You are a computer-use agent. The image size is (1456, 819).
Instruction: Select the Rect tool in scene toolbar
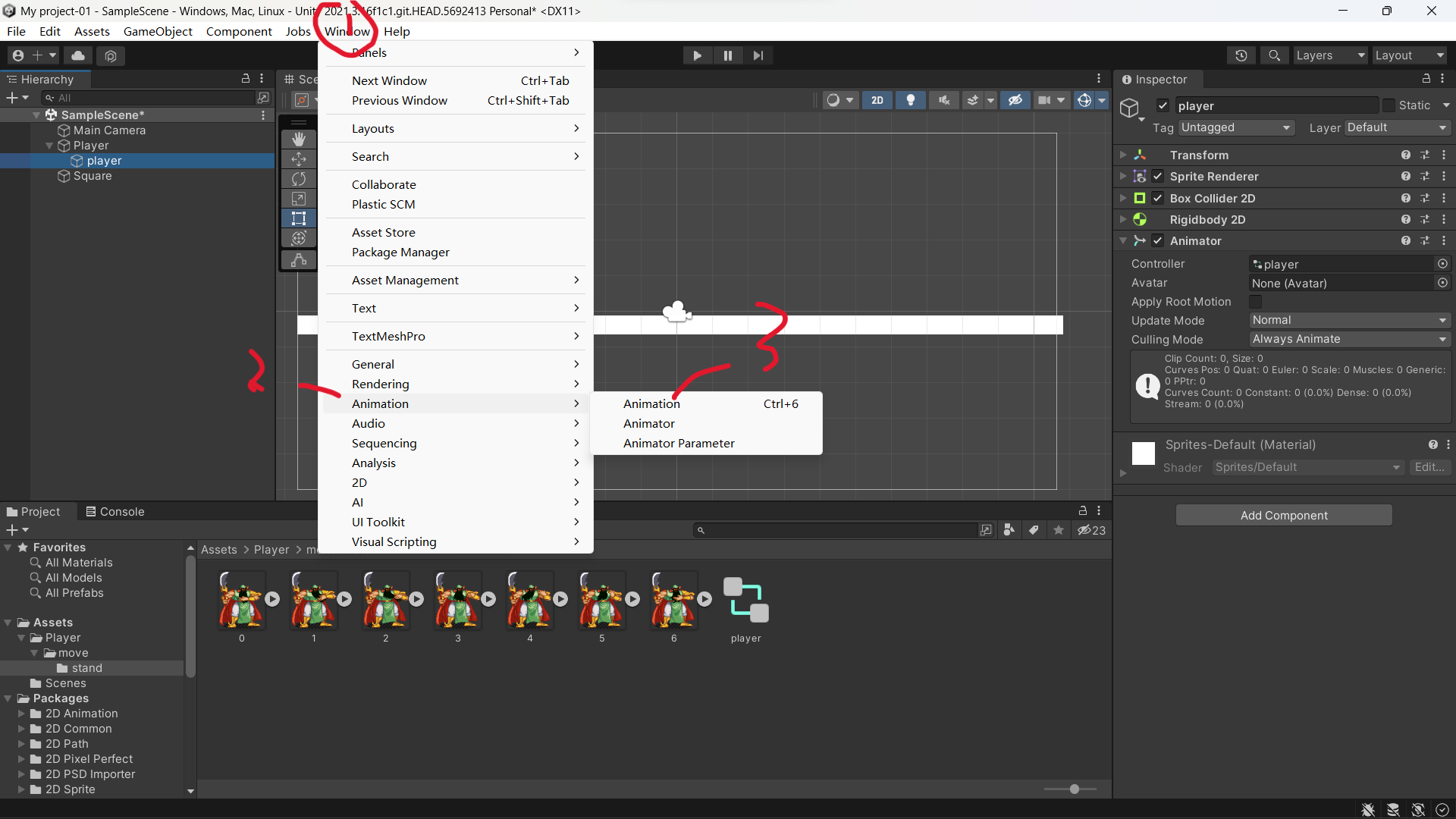click(299, 218)
